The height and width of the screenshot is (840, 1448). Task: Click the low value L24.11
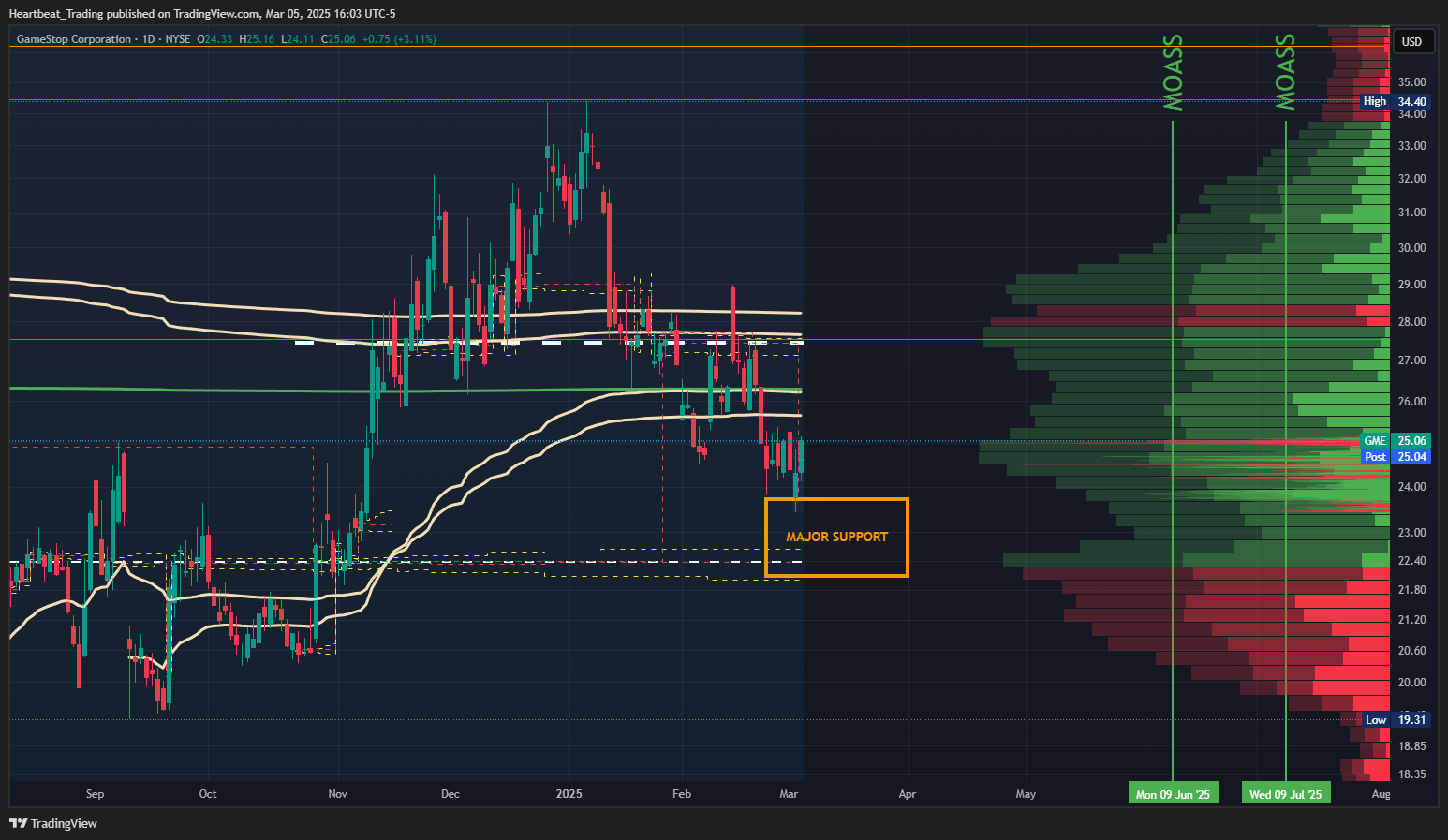(x=297, y=39)
